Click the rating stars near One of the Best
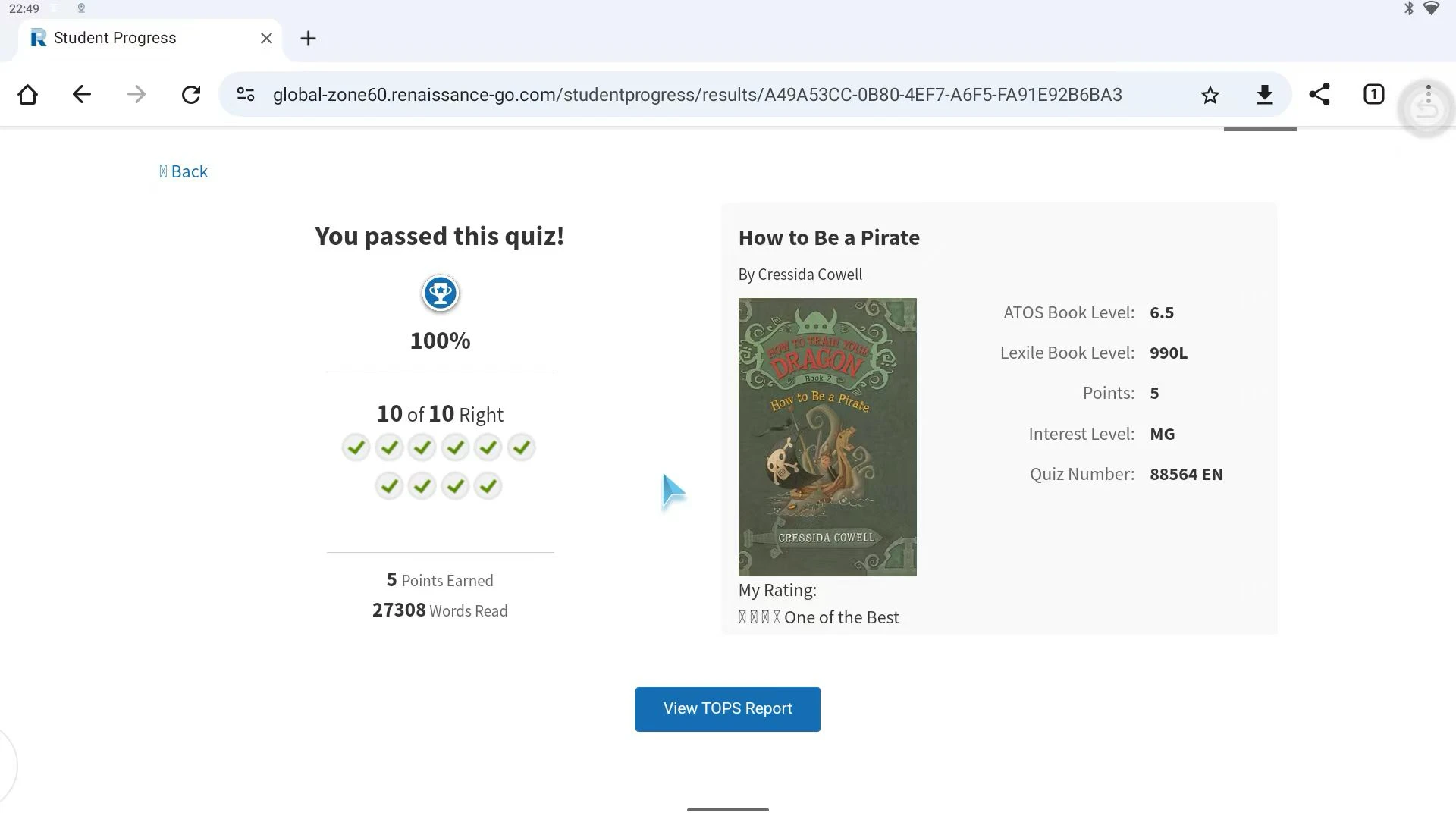 (x=759, y=618)
